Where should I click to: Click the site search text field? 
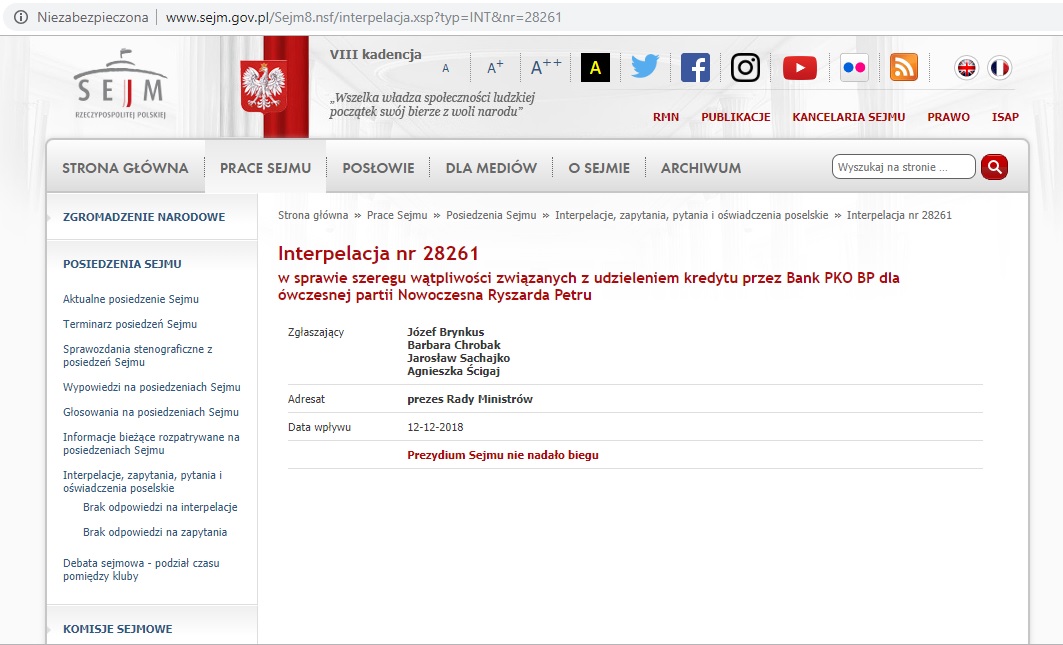coord(903,167)
